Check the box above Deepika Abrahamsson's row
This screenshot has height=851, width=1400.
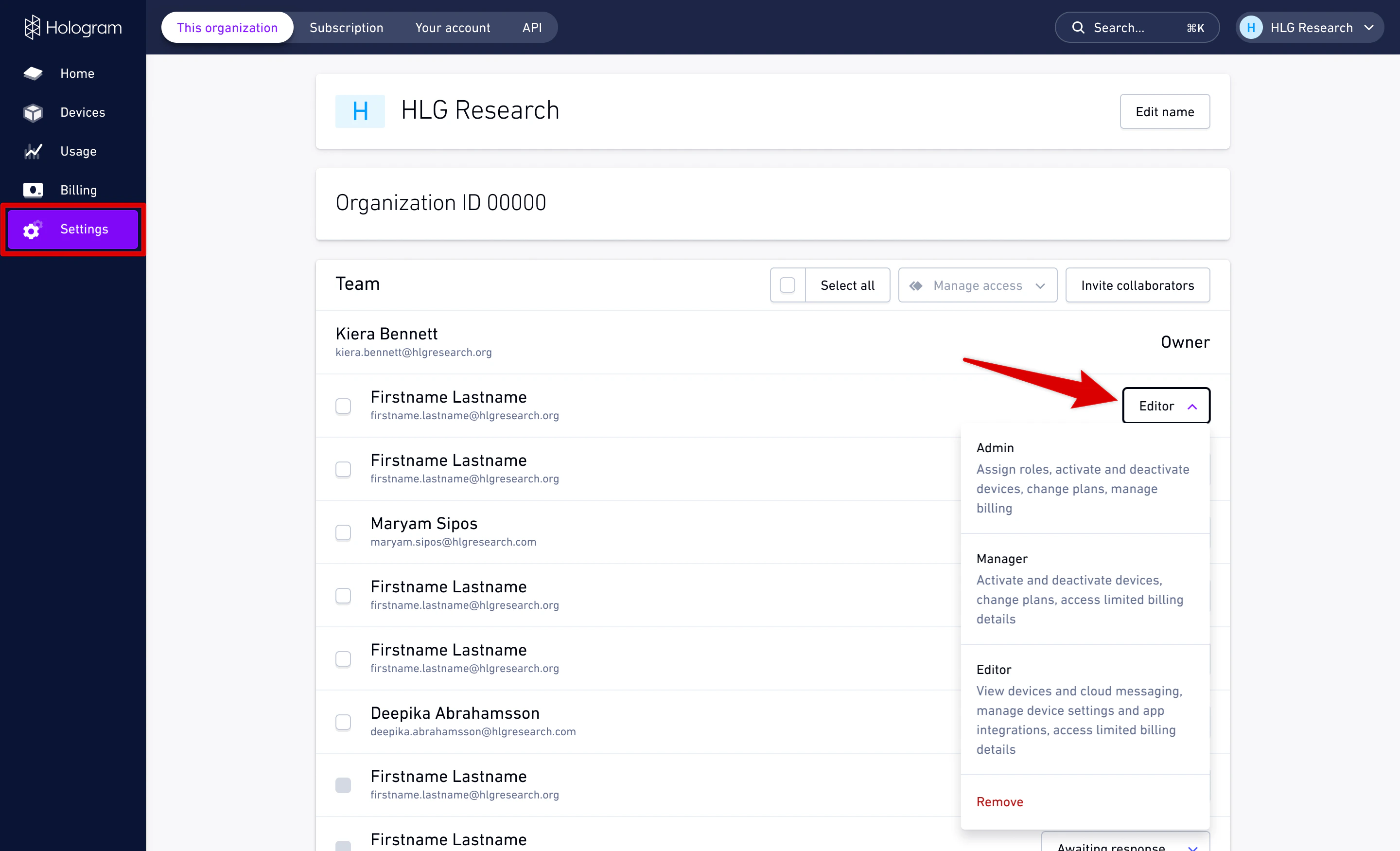(343, 659)
